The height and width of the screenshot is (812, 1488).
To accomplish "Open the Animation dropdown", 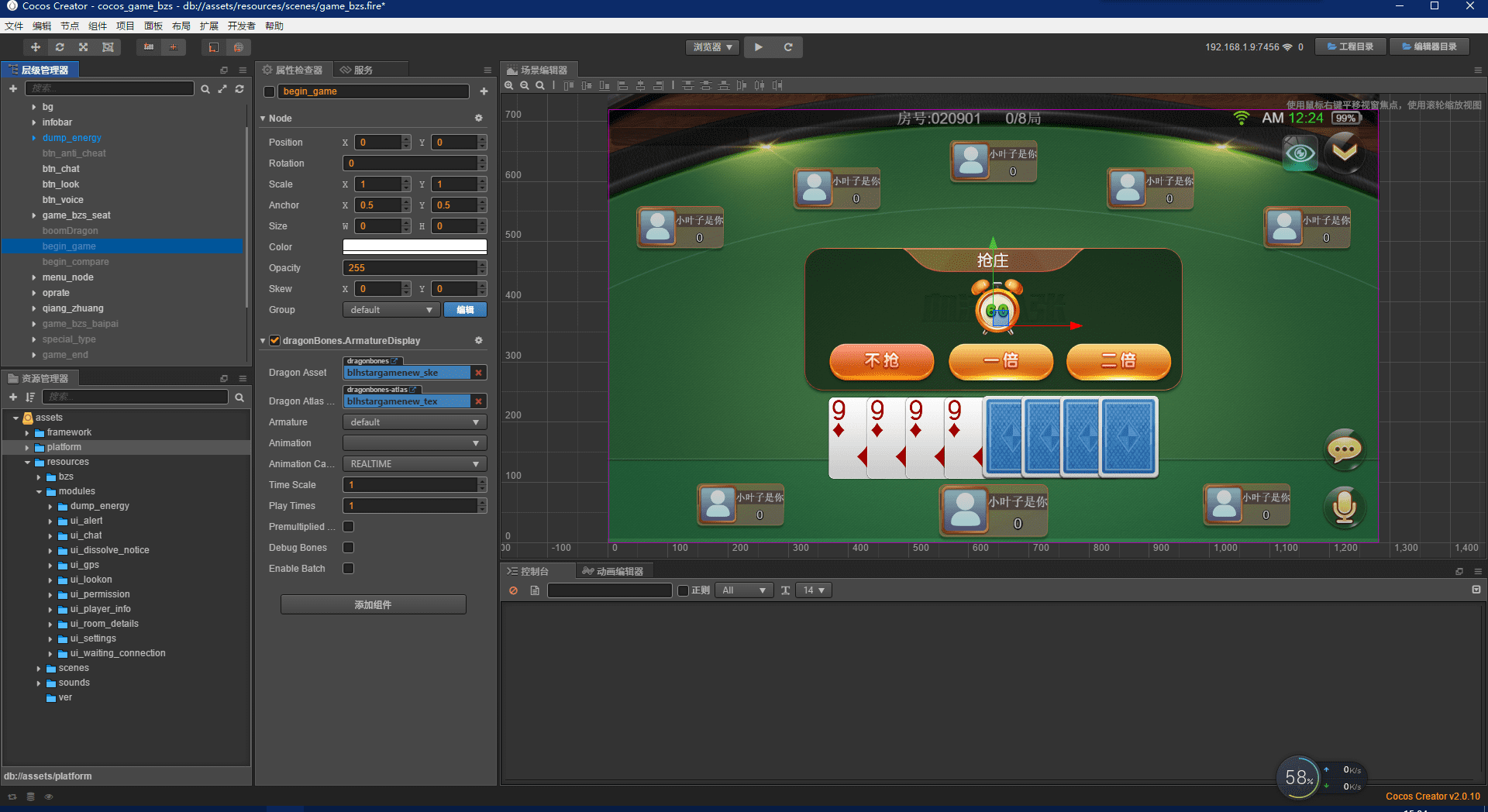I will 415,443.
